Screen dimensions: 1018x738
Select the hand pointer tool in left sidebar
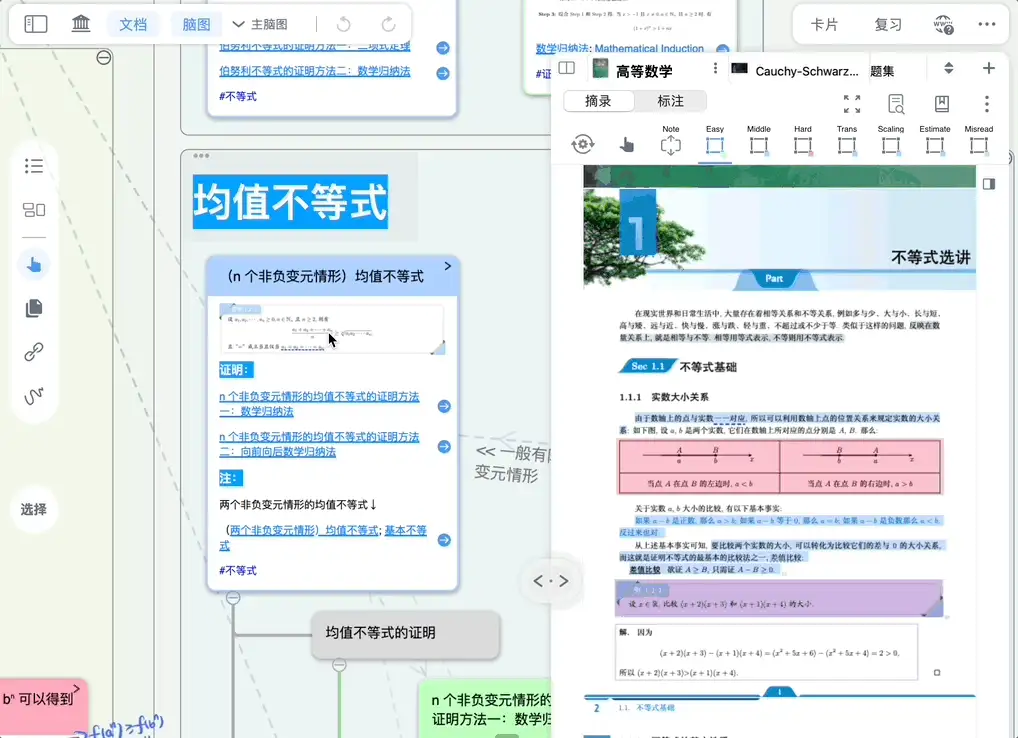coord(34,265)
